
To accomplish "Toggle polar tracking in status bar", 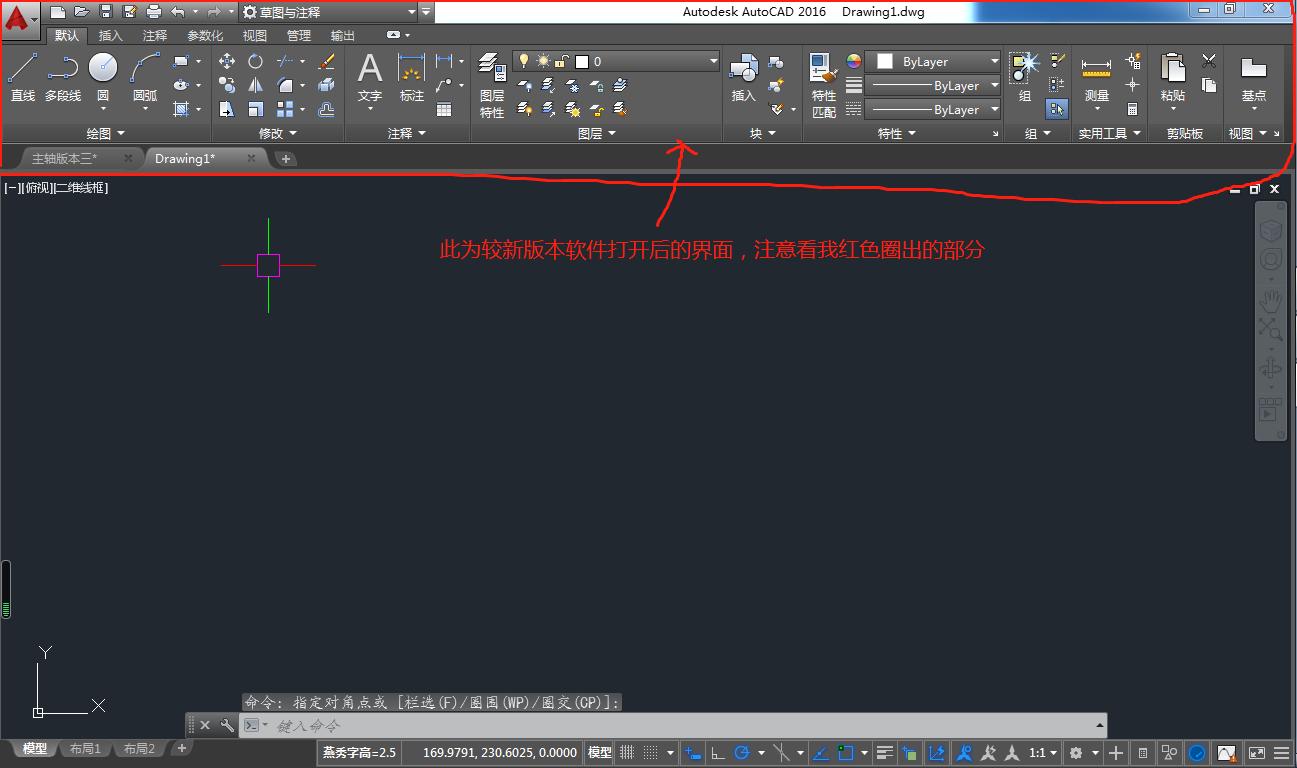I will click(x=742, y=752).
